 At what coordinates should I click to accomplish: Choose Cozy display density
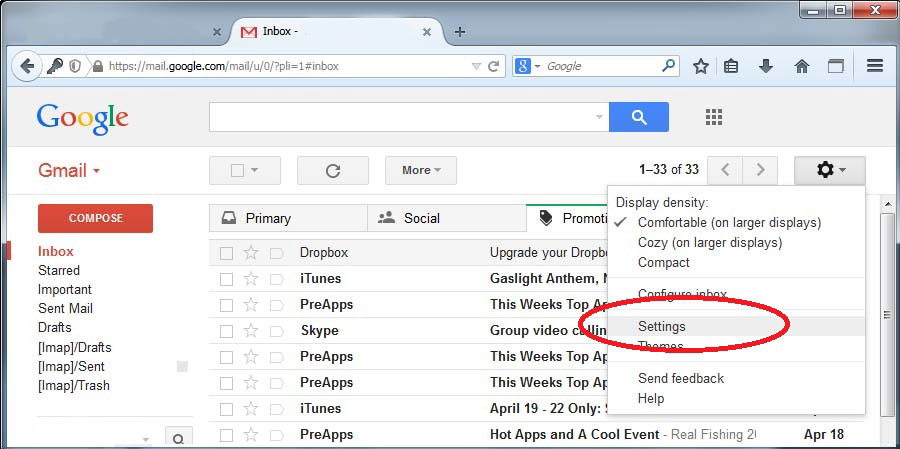[x=710, y=242]
